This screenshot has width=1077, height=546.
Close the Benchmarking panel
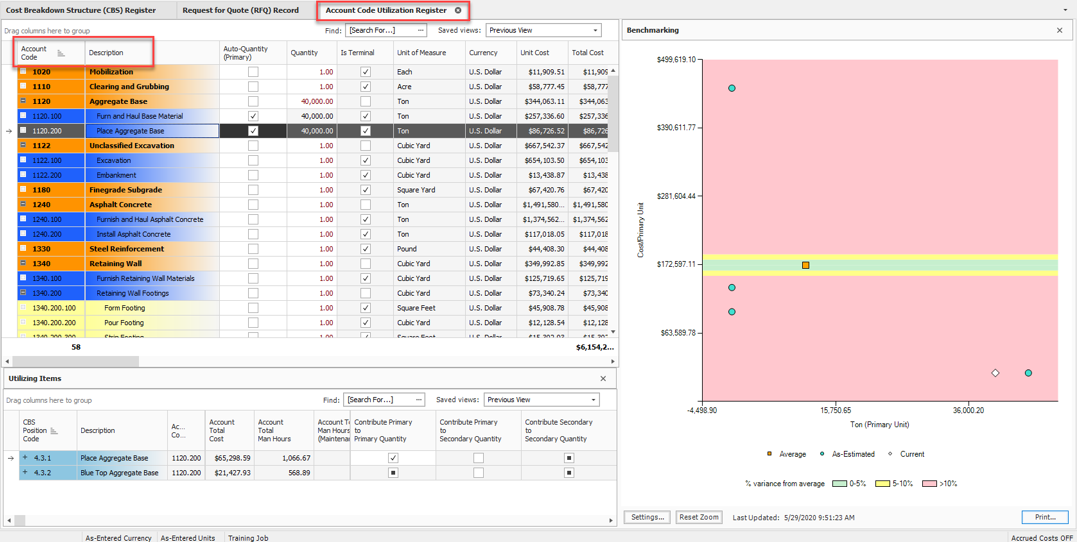tap(1060, 31)
